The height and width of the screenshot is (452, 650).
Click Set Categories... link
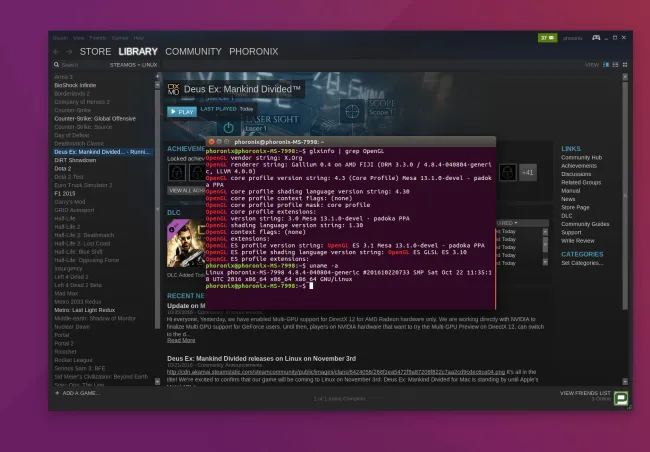coord(582,263)
